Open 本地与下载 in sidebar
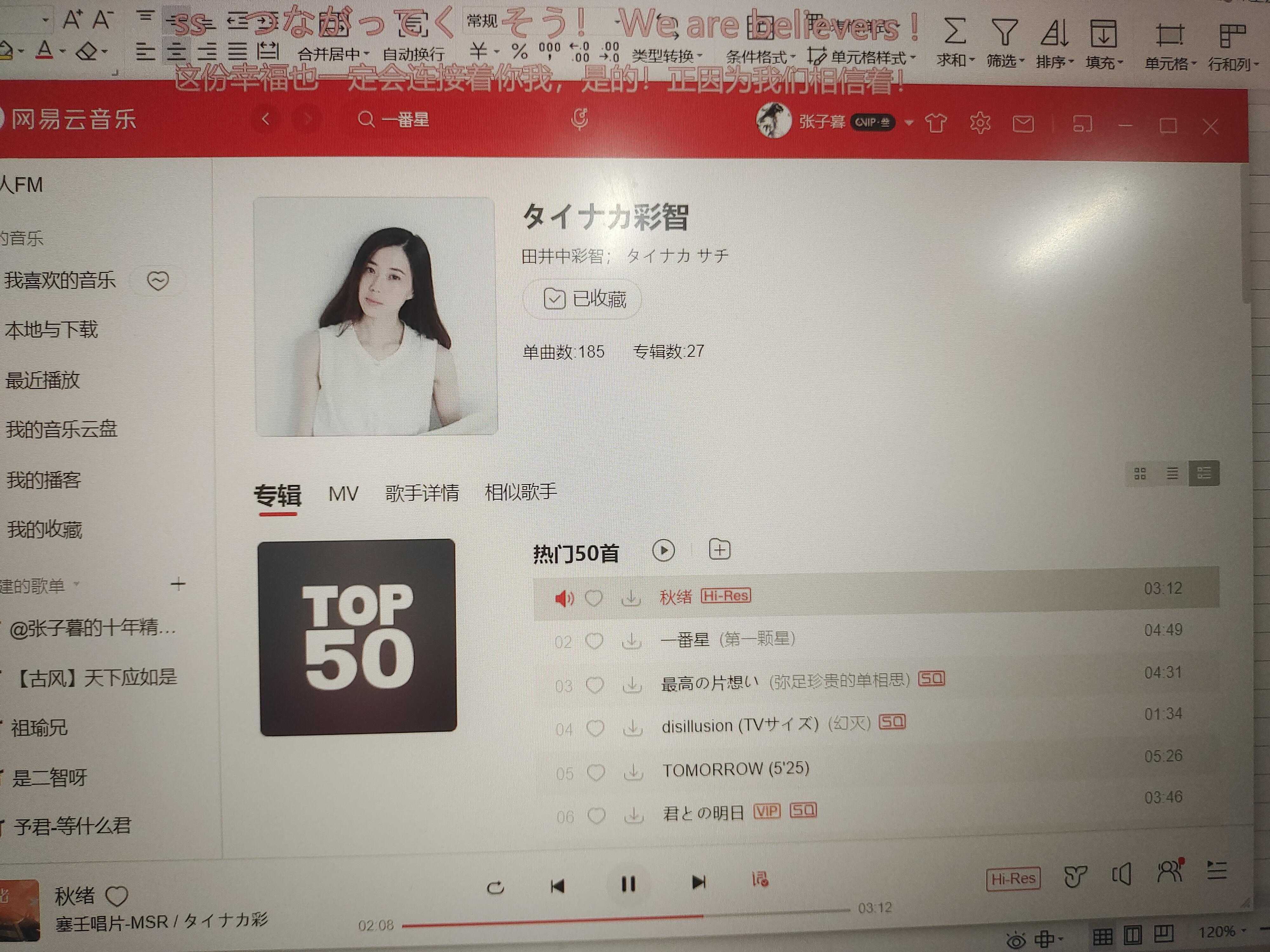Viewport: 1270px width, 952px height. pos(52,329)
